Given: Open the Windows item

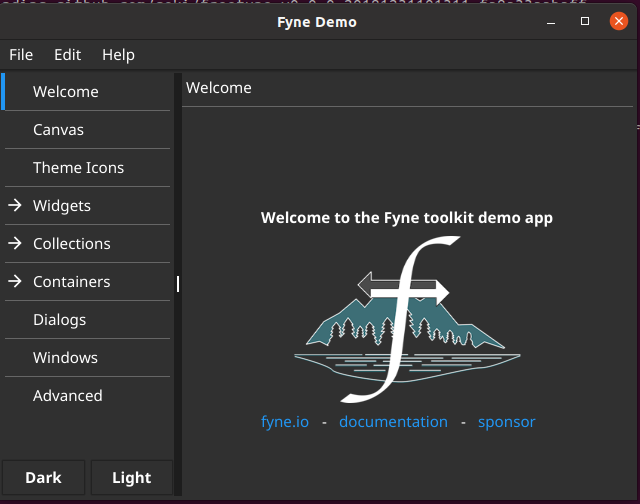Looking at the screenshot, I should (x=87, y=358).
